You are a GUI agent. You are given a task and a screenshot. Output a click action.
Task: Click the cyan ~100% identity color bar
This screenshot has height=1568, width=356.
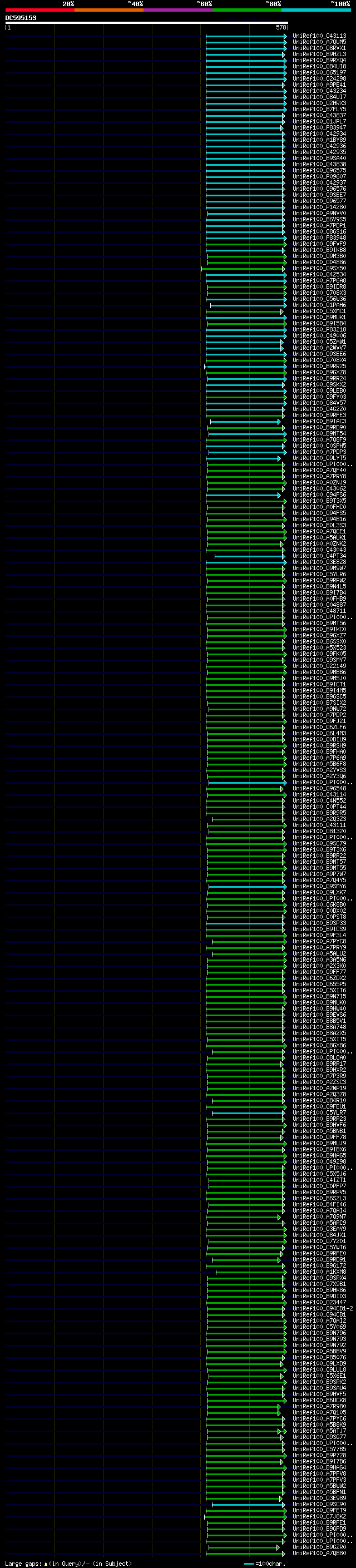pos(316,10)
